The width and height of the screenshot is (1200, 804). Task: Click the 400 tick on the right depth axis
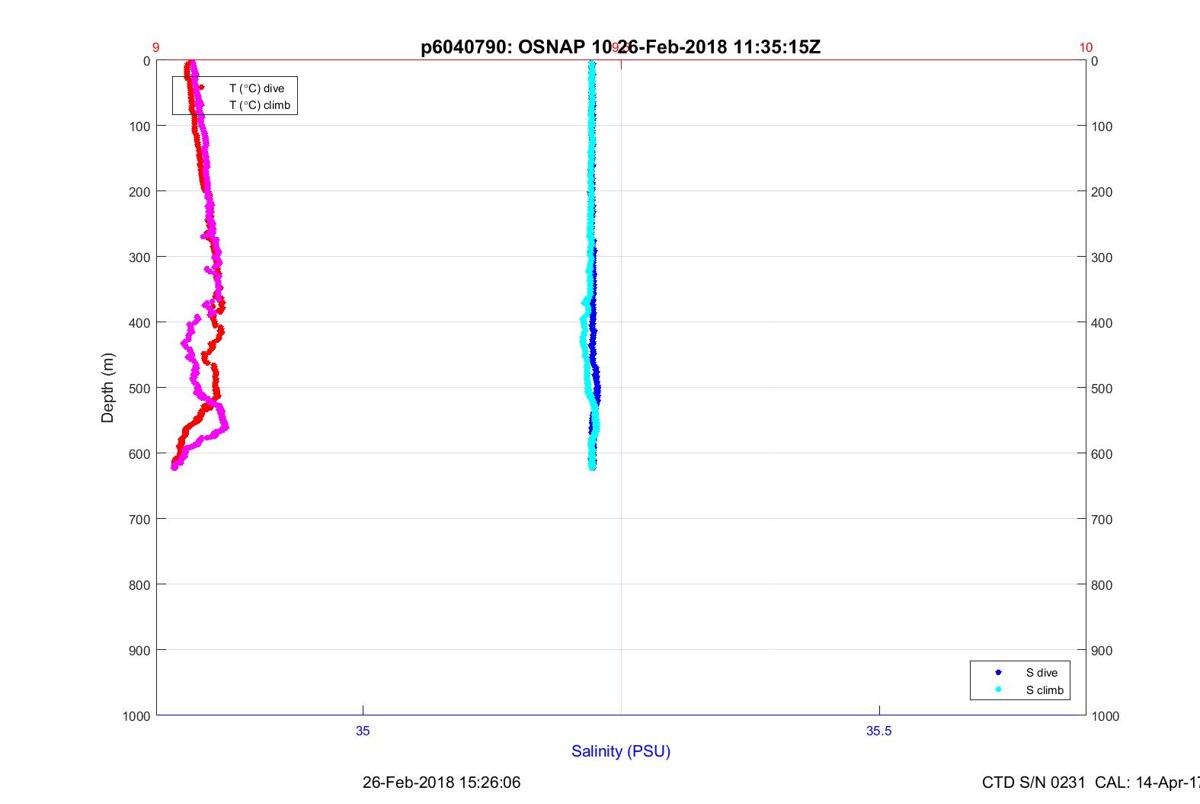(1102, 322)
